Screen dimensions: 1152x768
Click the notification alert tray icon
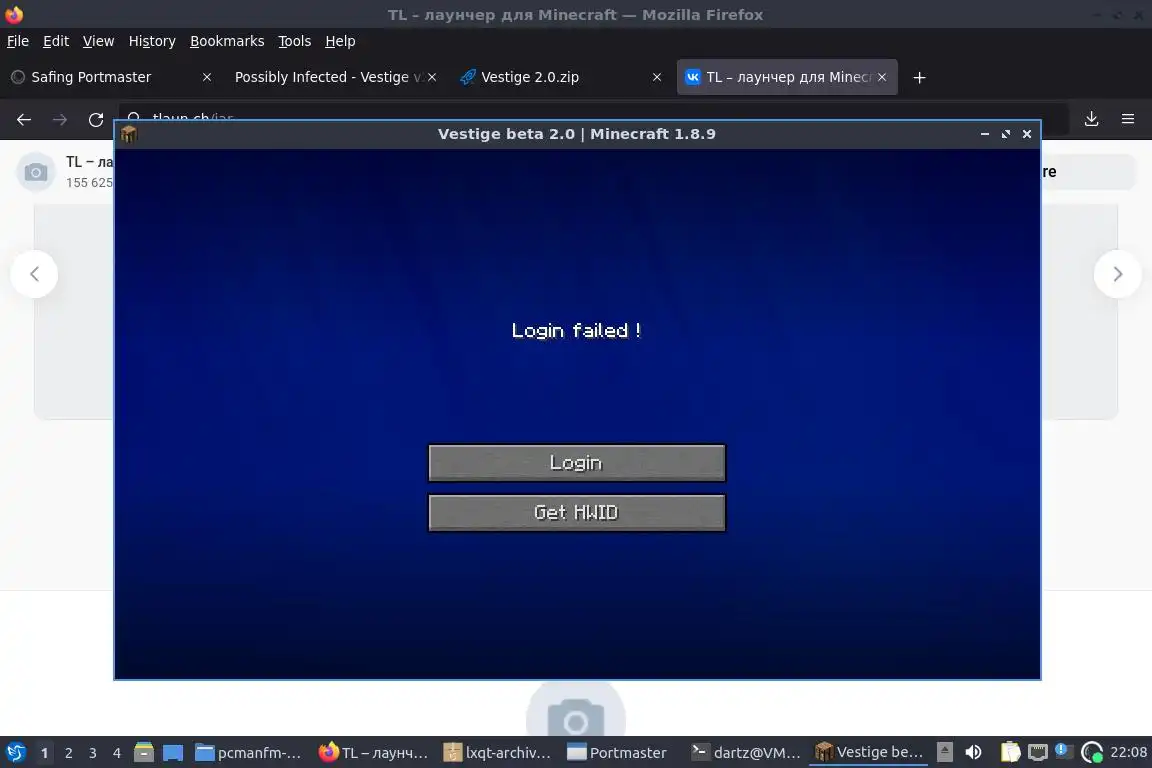[x=1062, y=750]
